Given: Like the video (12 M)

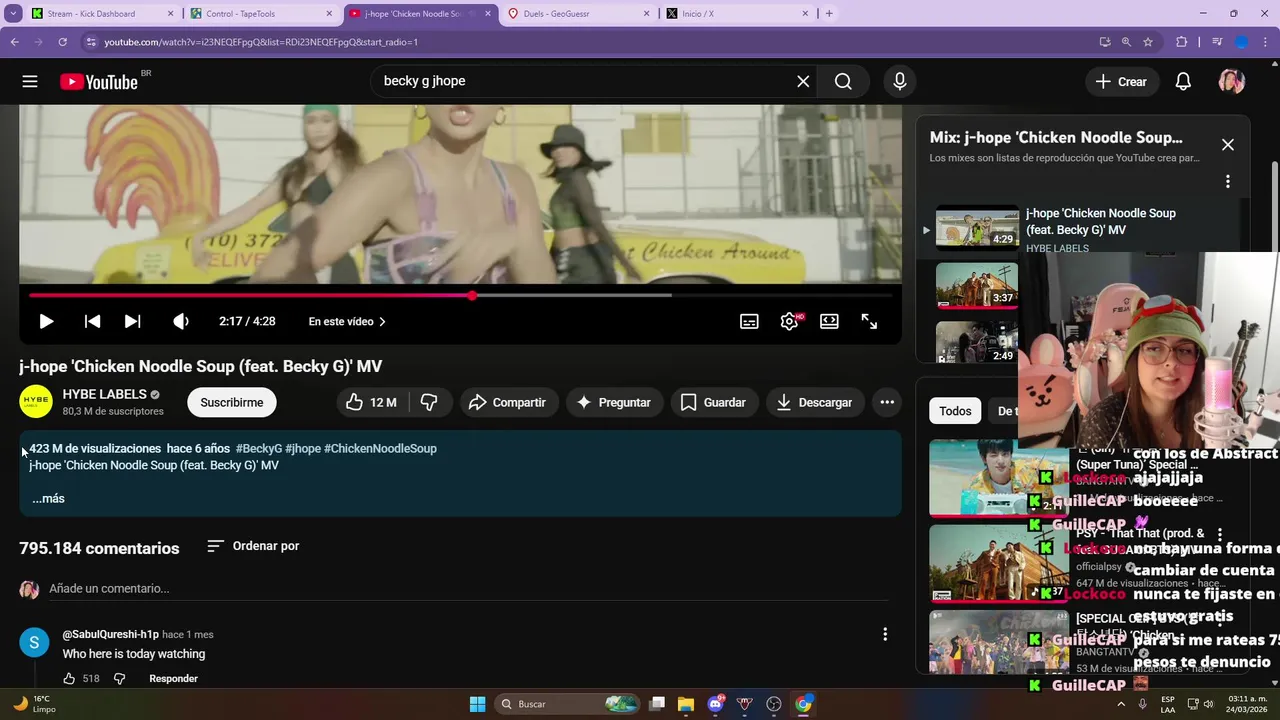Looking at the screenshot, I should (371, 402).
